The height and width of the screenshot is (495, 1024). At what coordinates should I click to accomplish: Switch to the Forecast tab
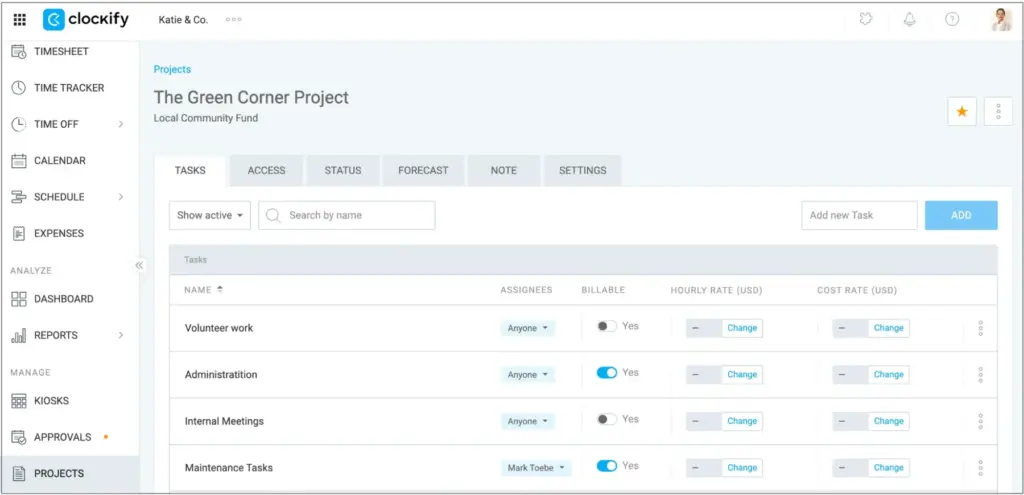pyautogui.click(x=423, y=170)
